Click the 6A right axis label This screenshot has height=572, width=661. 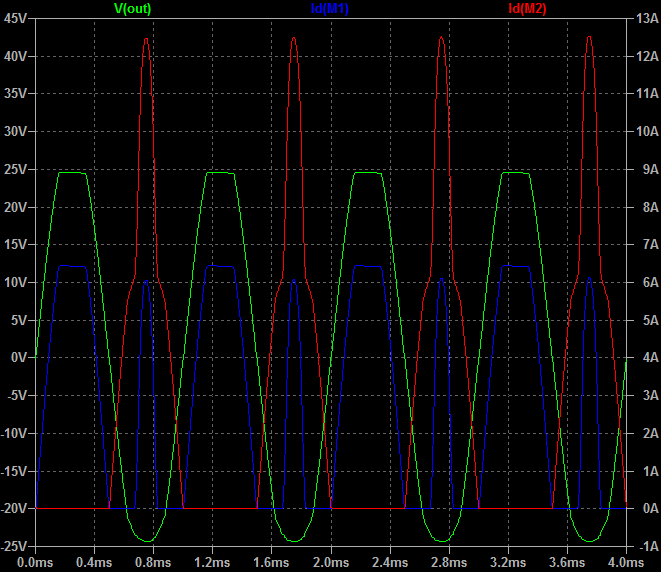[650, 282]
